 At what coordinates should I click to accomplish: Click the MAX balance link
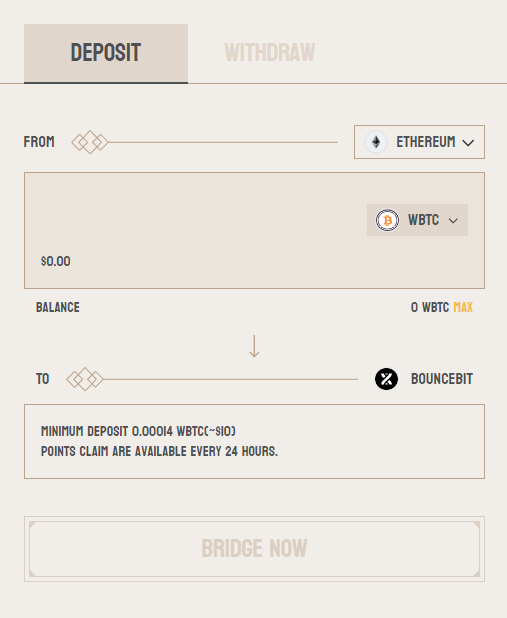[463, 307]
